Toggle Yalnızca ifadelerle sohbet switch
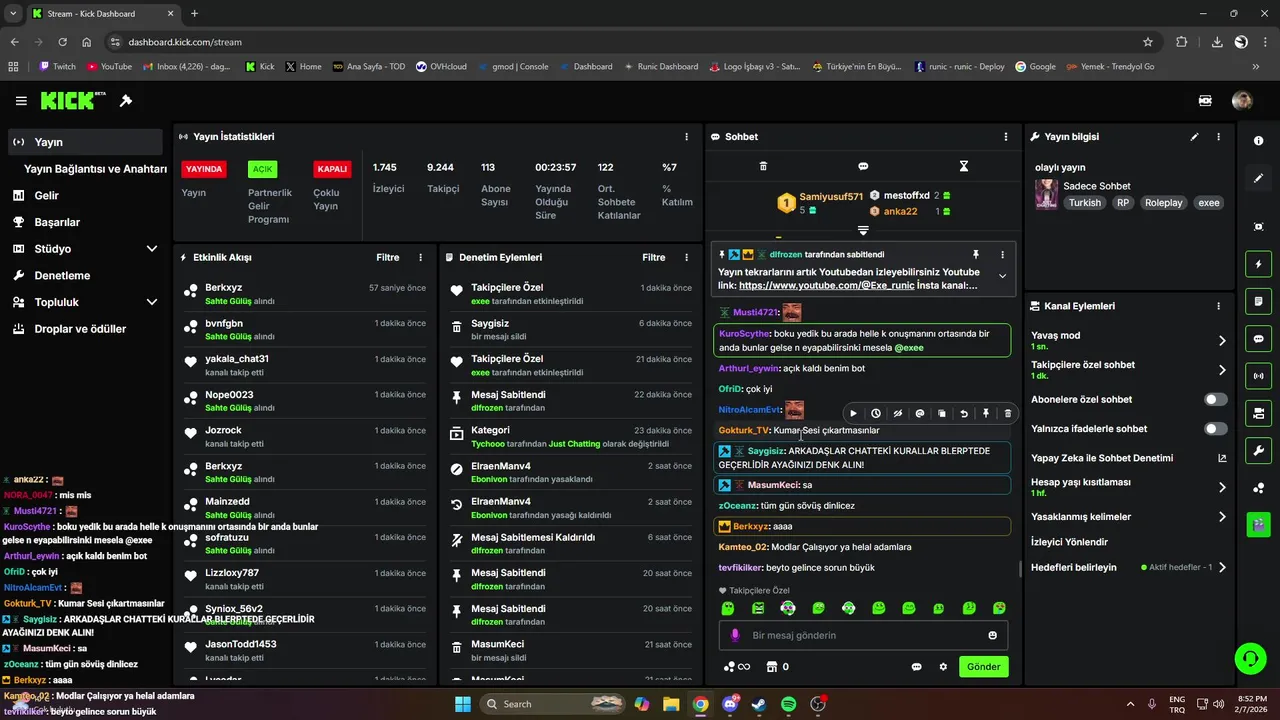1280x720 pixels. [x=1215, y=429]
